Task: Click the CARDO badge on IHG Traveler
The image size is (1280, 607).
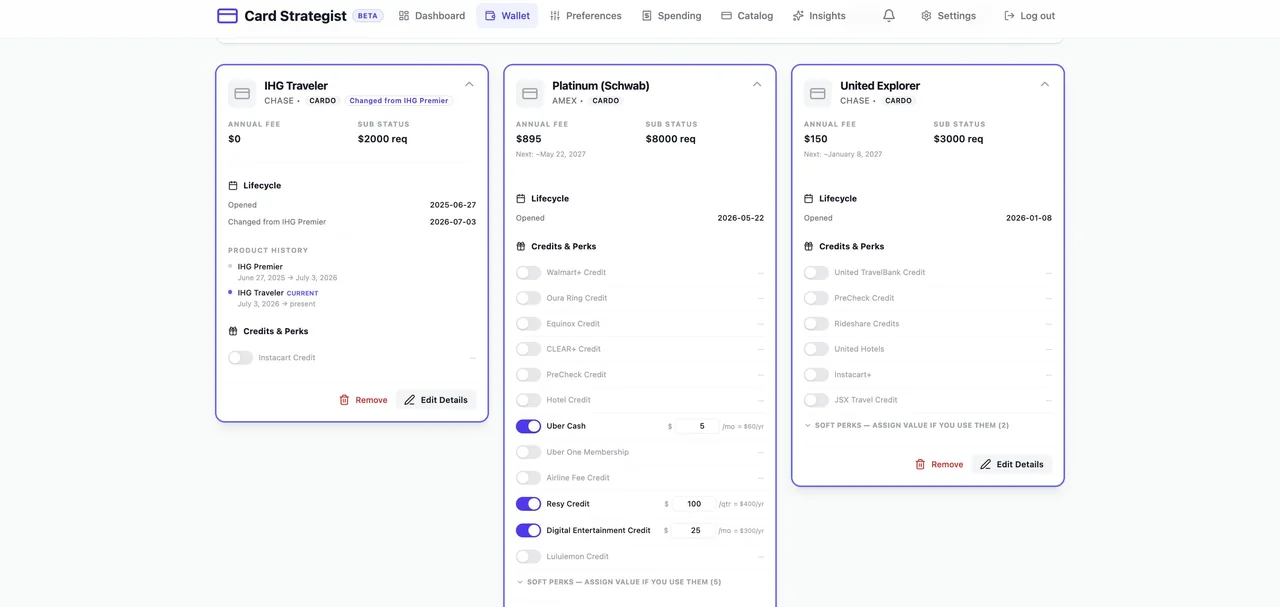Action: pos(322,101)
